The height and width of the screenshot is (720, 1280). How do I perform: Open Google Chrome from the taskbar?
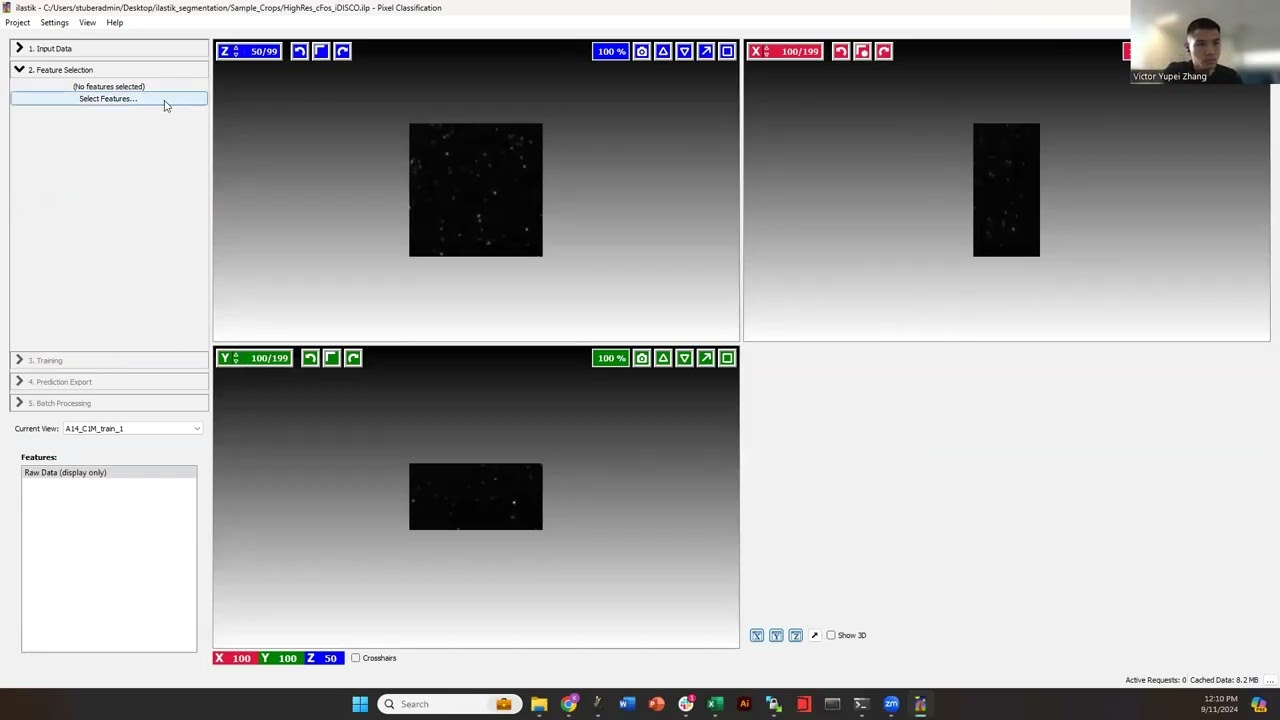point(568,704)
